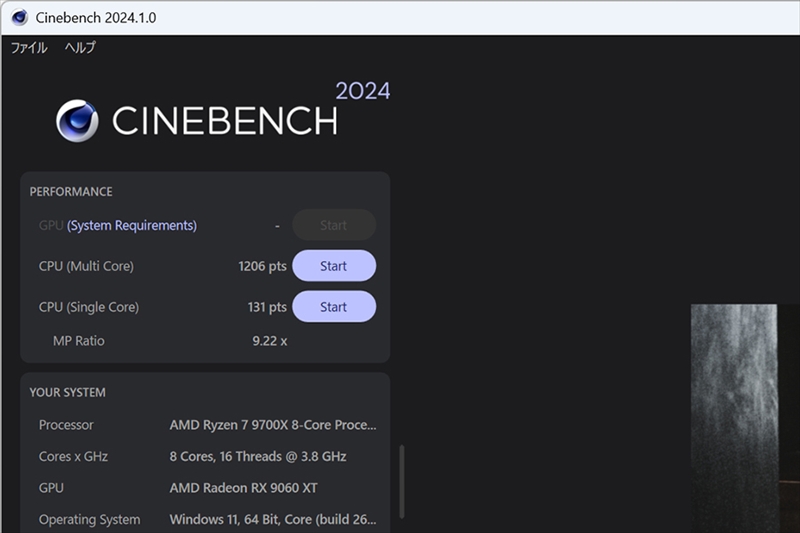
Task: Click the AMD Ryzen 7 9700X processor name
Action: (273, 425)
